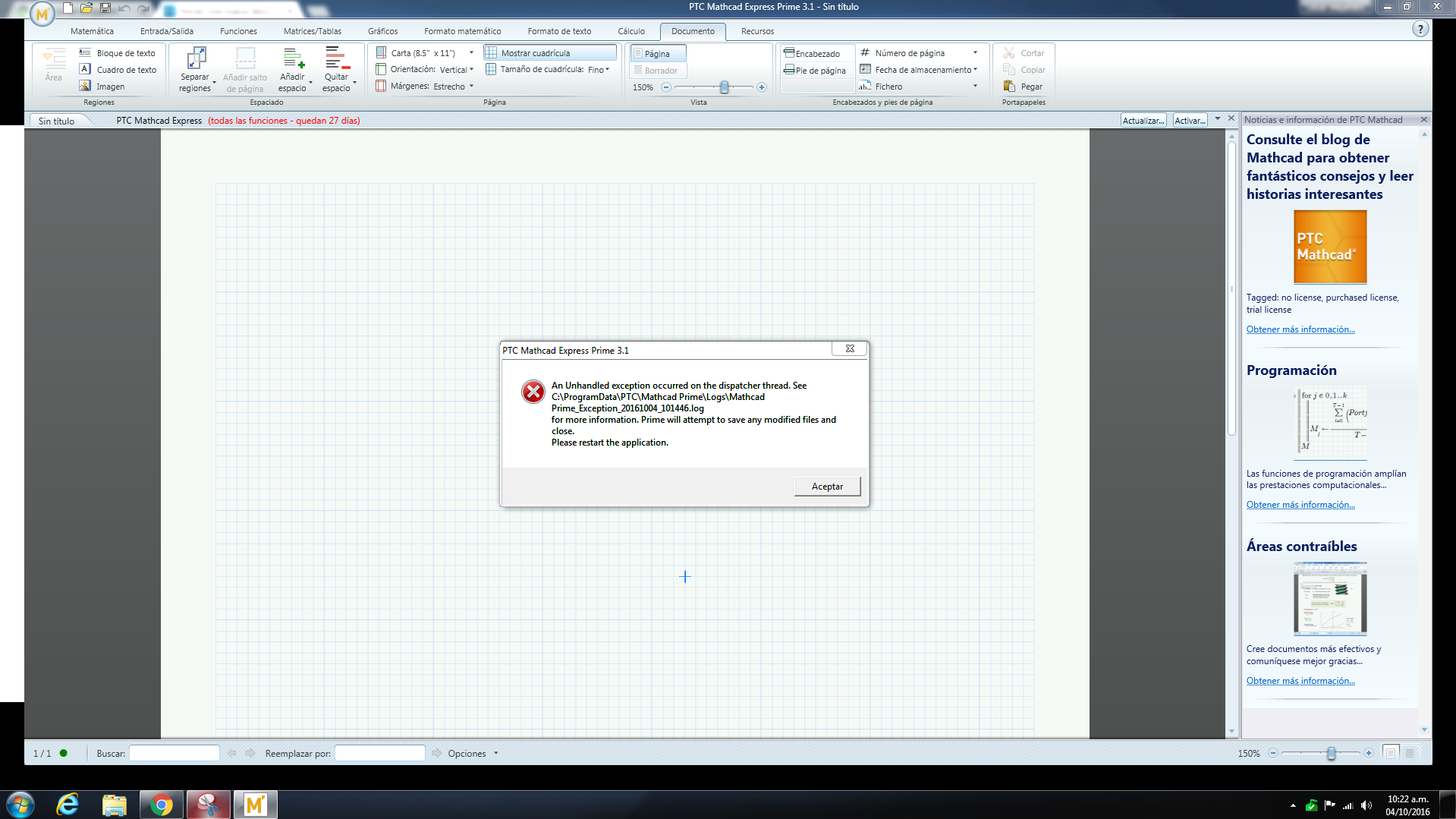This screenshot has width=1456, height=819.
Task: Switch to the Matrices/Tablas ribbon tab
Action: [x=313, y=31]
